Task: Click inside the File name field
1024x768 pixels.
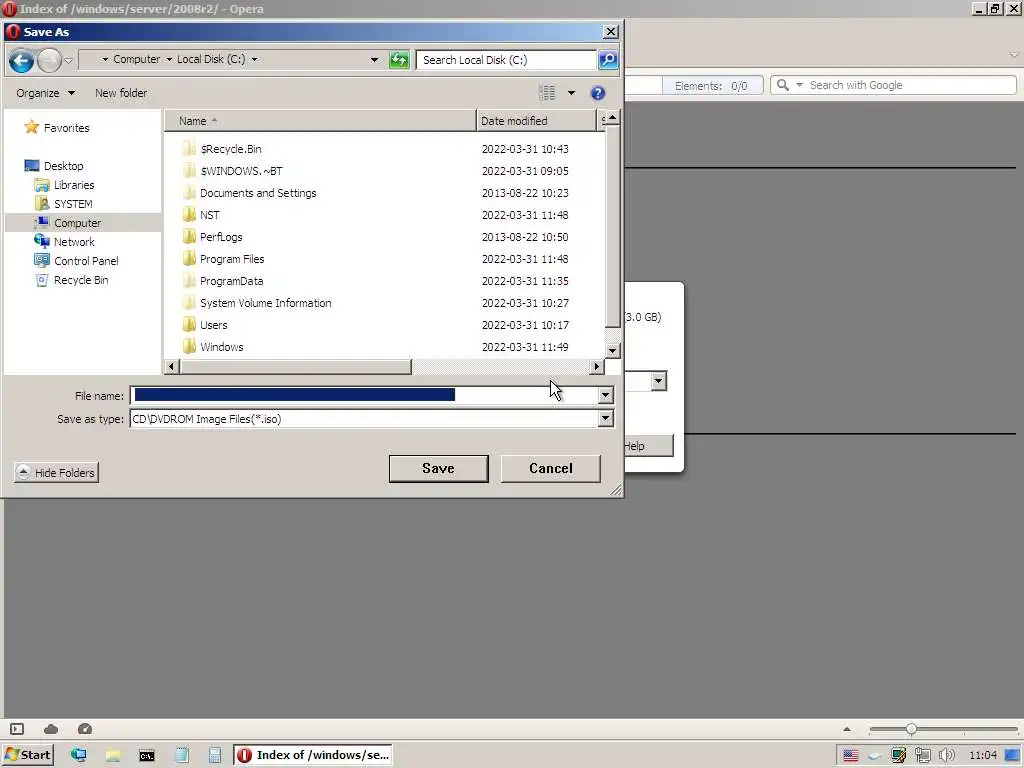Action: pos(364,395)
